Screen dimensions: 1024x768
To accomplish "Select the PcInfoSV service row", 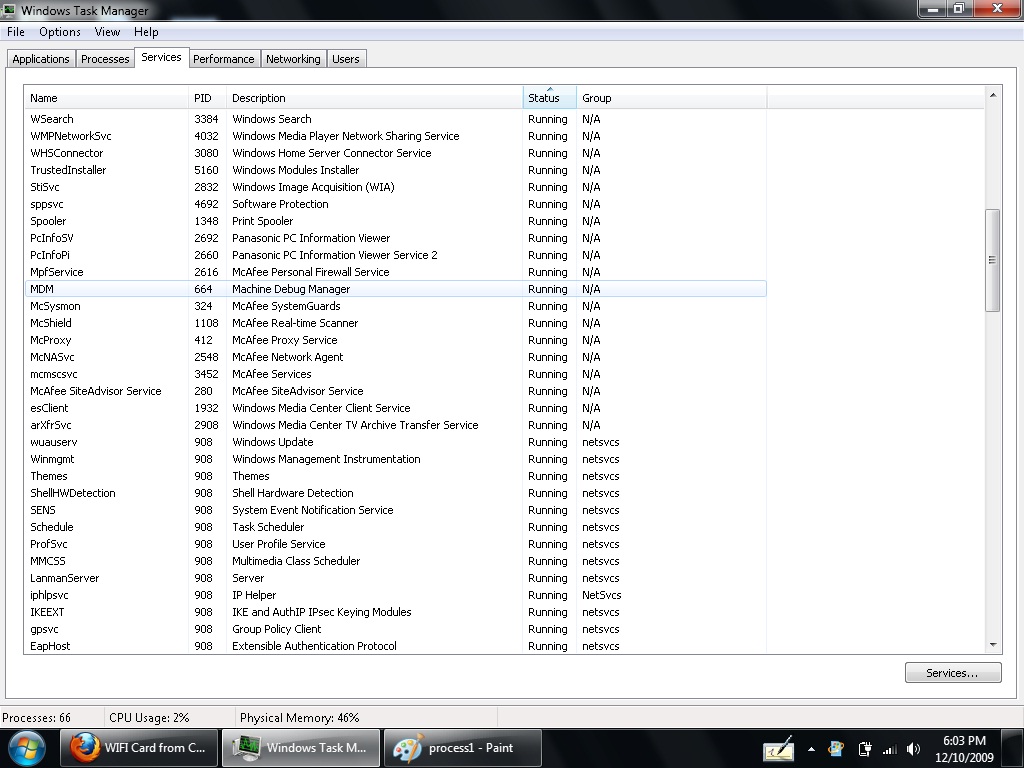I will [x=395, y=238].
